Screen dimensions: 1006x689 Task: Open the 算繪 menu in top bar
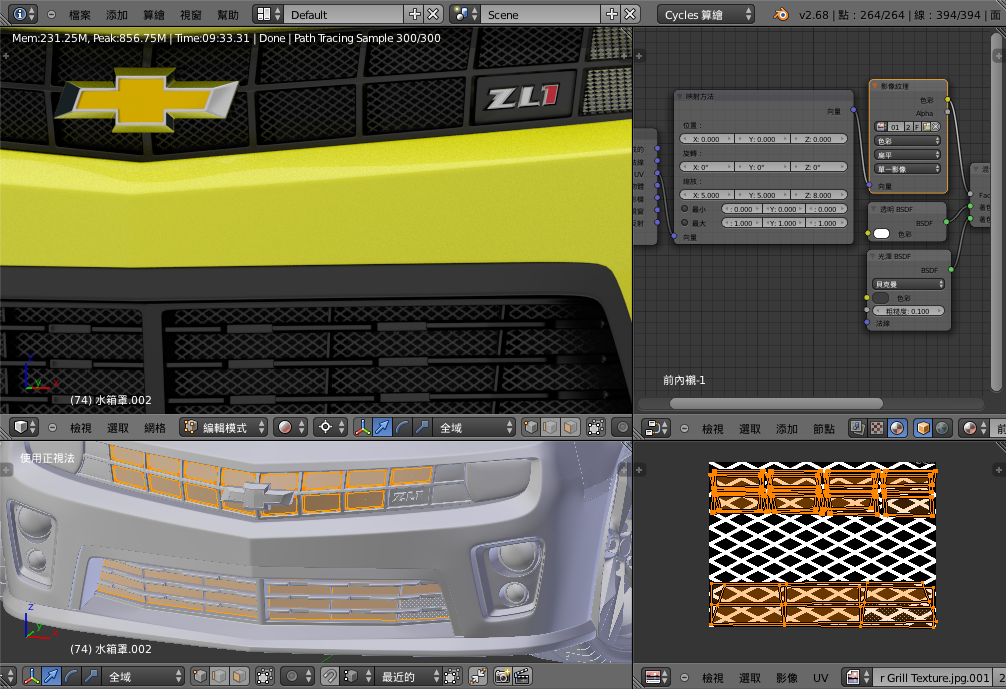coord(154,15)
